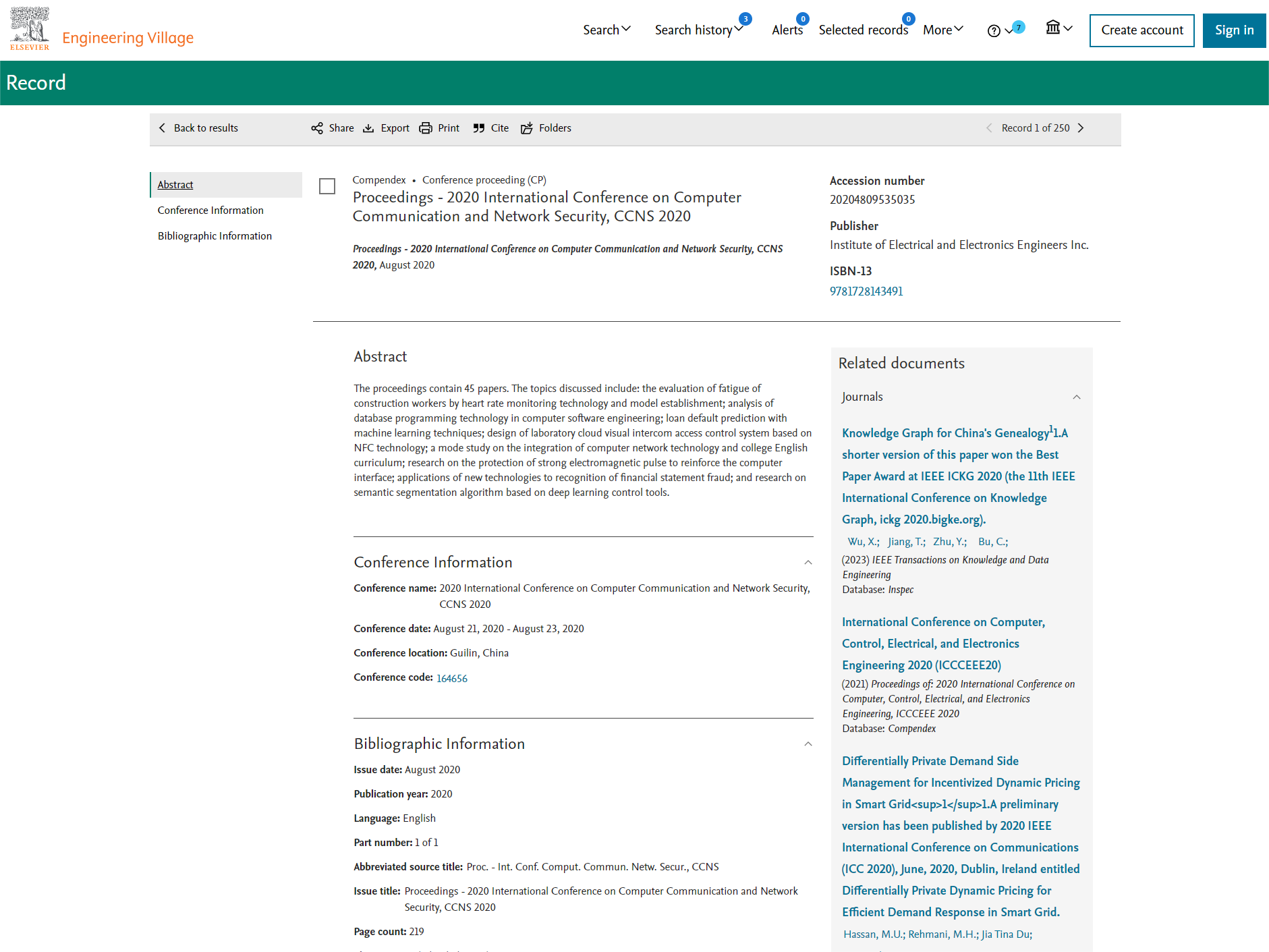Click author Hassan, M.U. link
The width and height of the screenshot is (1269, 952).
874,934
